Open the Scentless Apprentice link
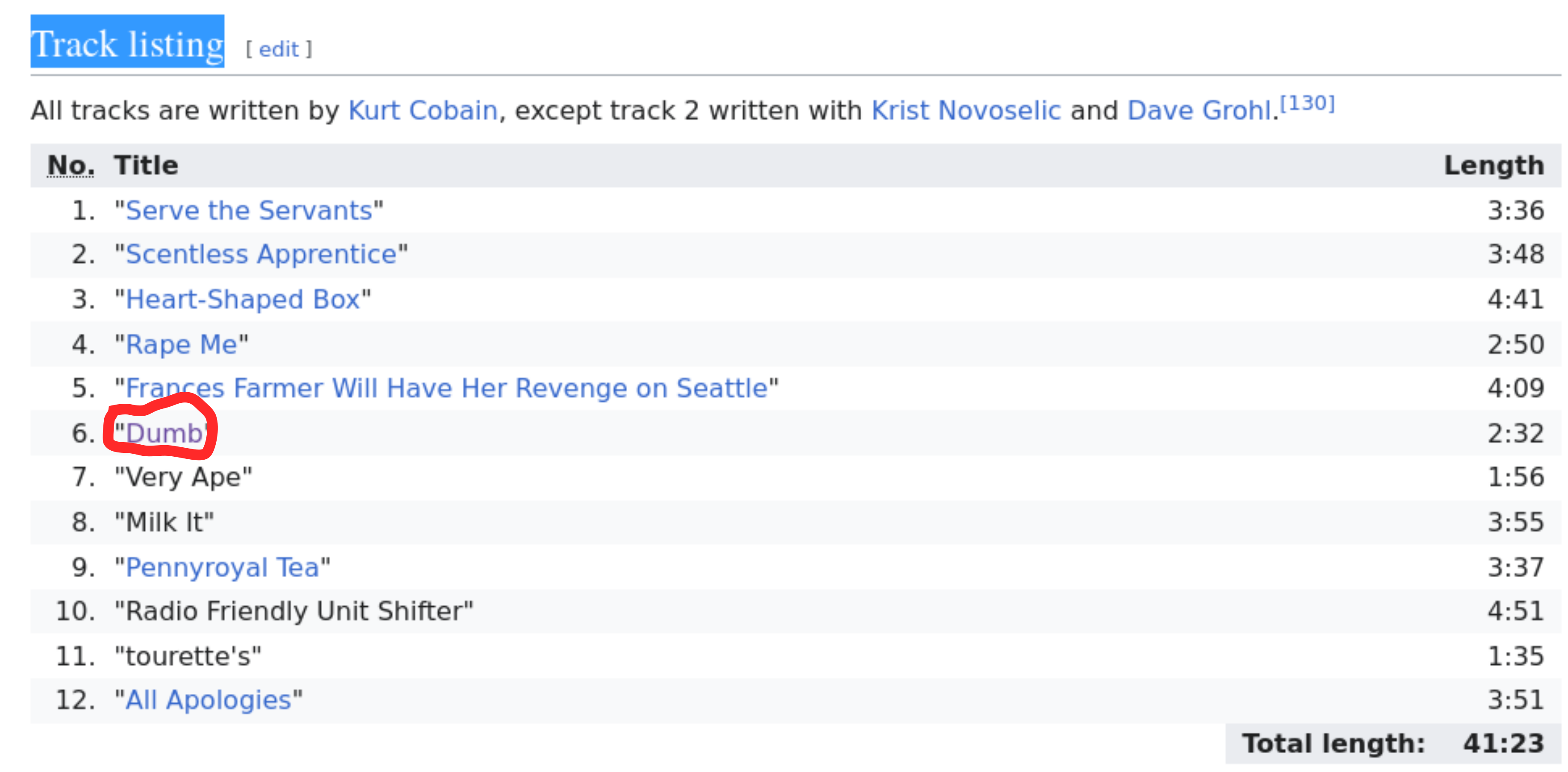 [x=261, y=255]
